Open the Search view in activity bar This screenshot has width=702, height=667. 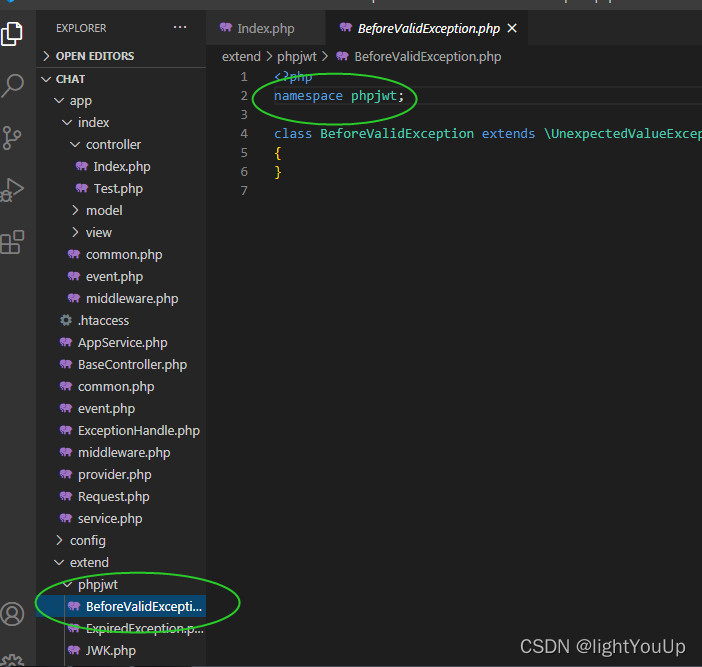click(12, 86)
